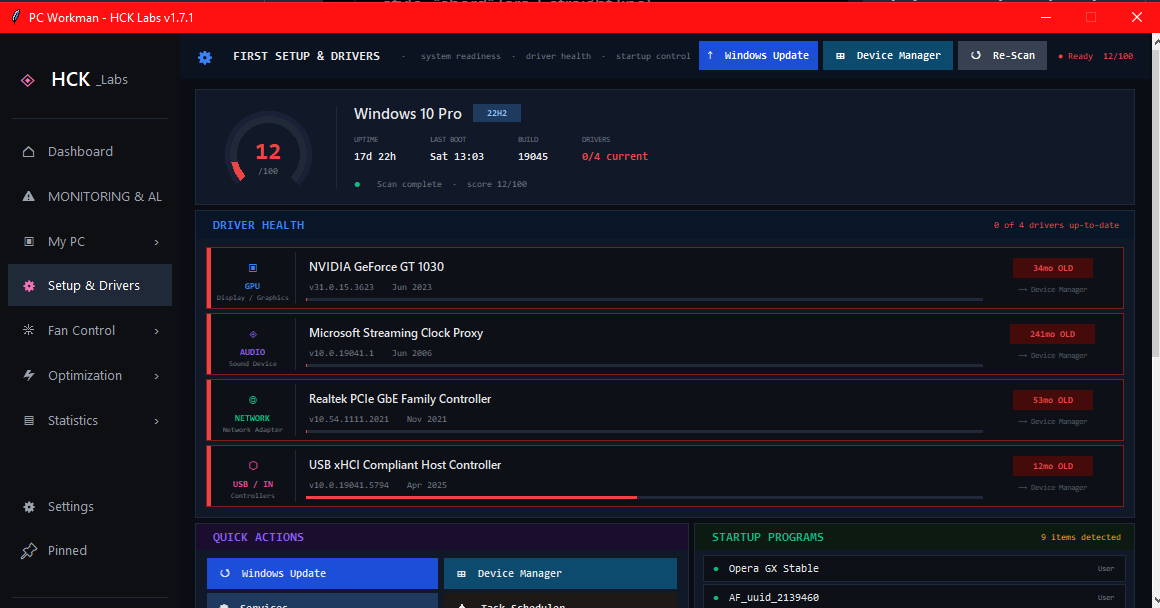Screen dimensions: 1160x608
Task: Click the Windows Update button in top toolbar
Action: click(x=758, y=55)
